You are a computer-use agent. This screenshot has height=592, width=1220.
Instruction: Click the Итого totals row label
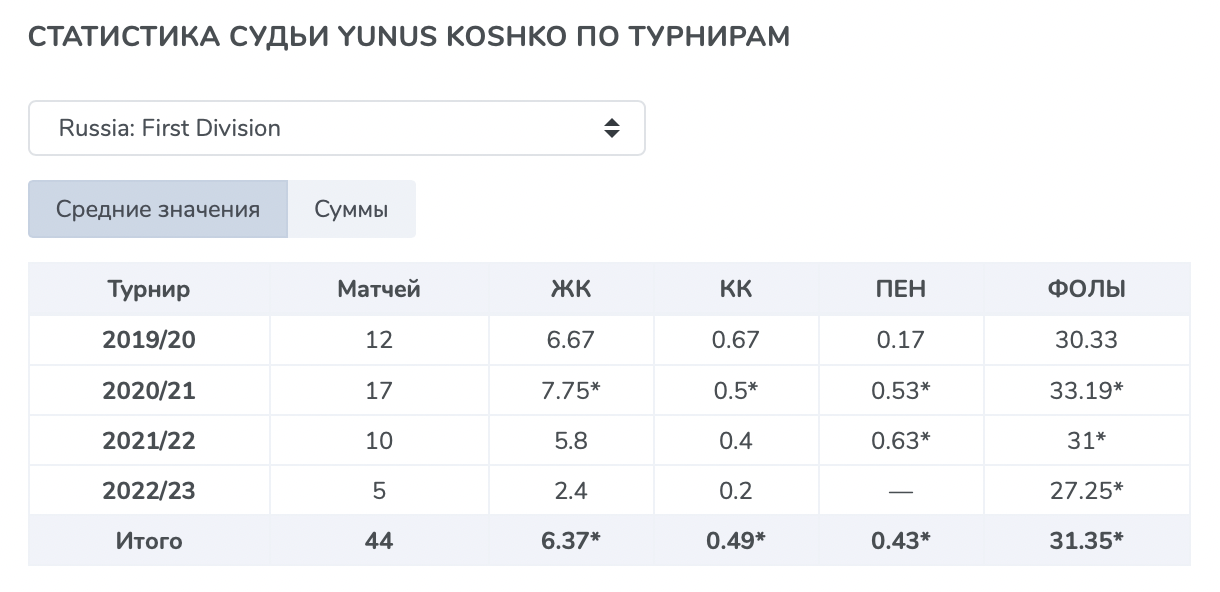pos(149,541)
